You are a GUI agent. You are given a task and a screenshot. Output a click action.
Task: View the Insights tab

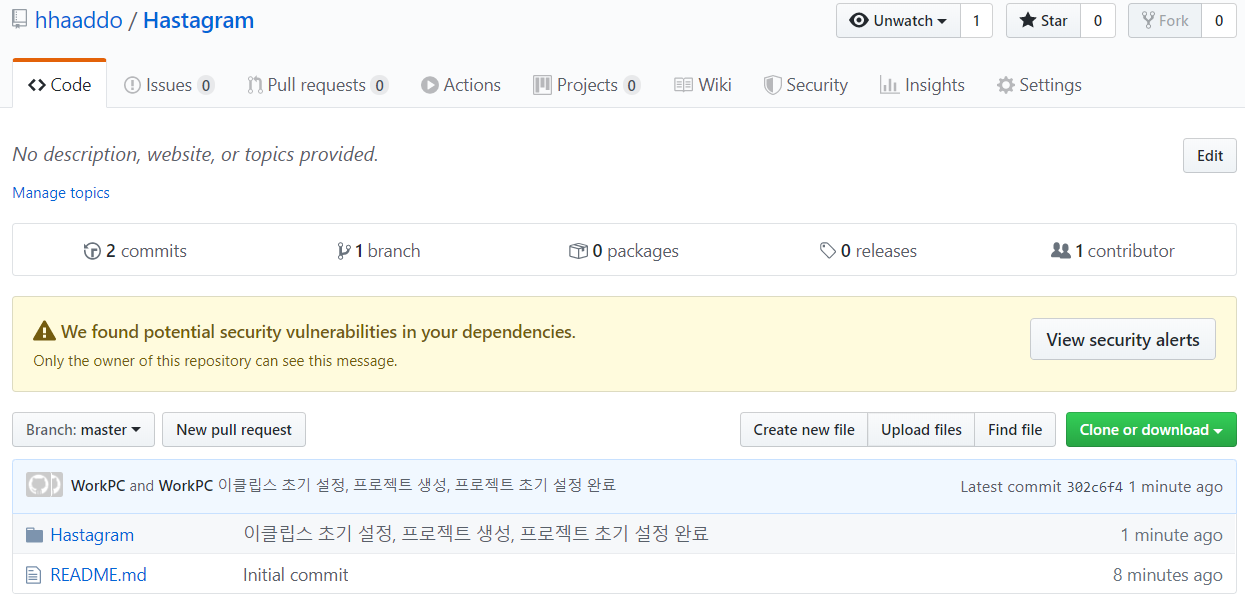point(922,85)
